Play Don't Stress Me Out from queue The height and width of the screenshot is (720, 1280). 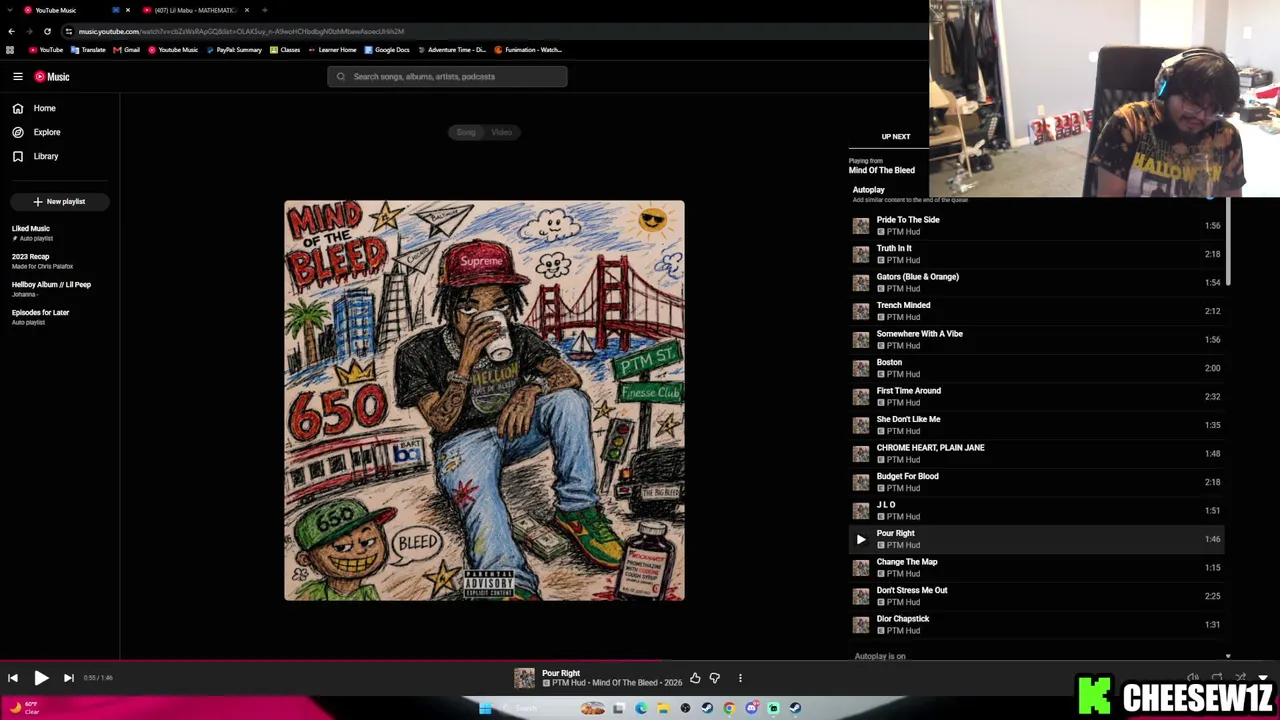point(1037,596)
